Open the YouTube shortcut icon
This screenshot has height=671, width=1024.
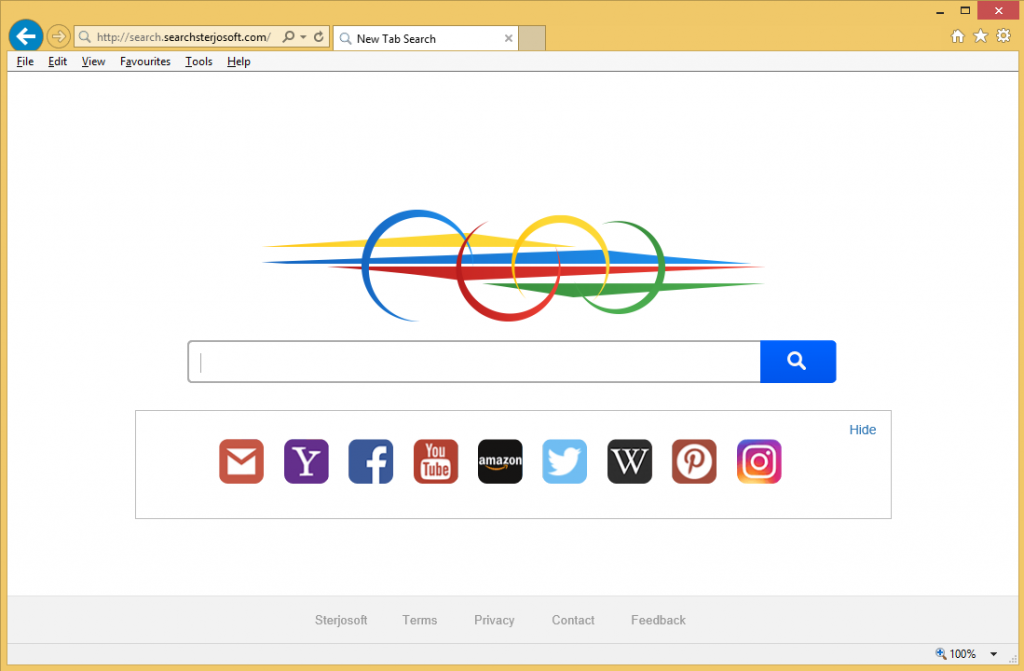[x=436, y=461]
